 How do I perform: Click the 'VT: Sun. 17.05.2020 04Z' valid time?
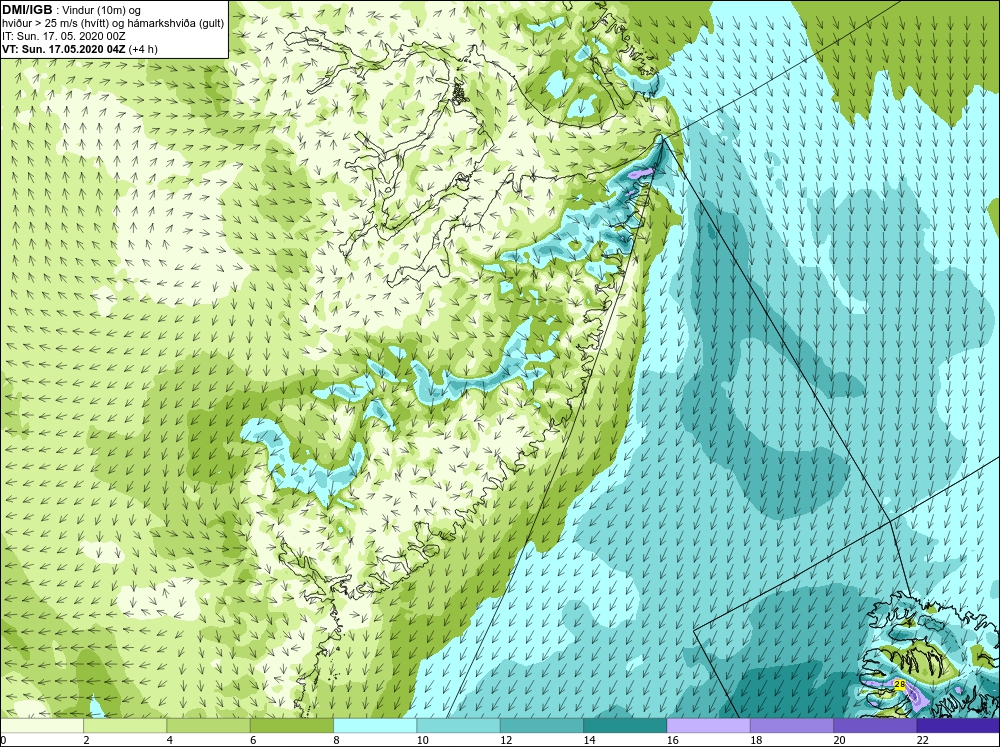tap(64, 49)
